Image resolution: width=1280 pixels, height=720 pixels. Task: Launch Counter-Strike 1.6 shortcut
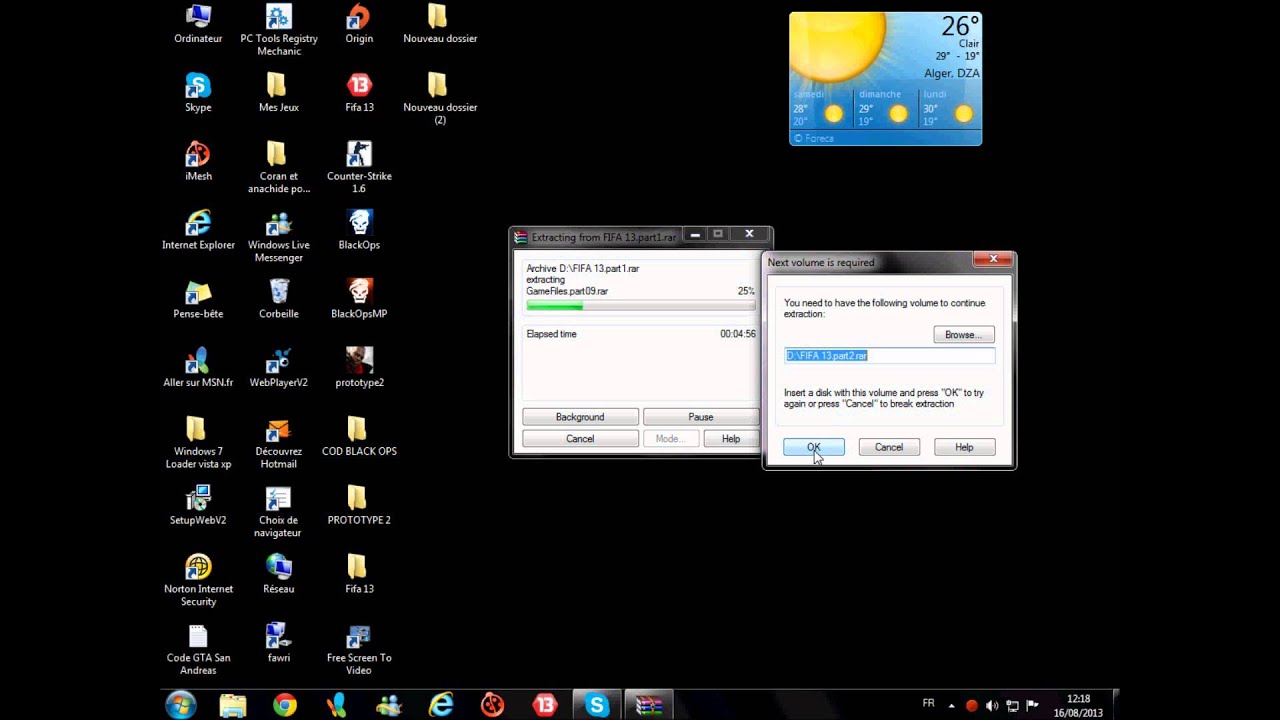pos(359,168)
